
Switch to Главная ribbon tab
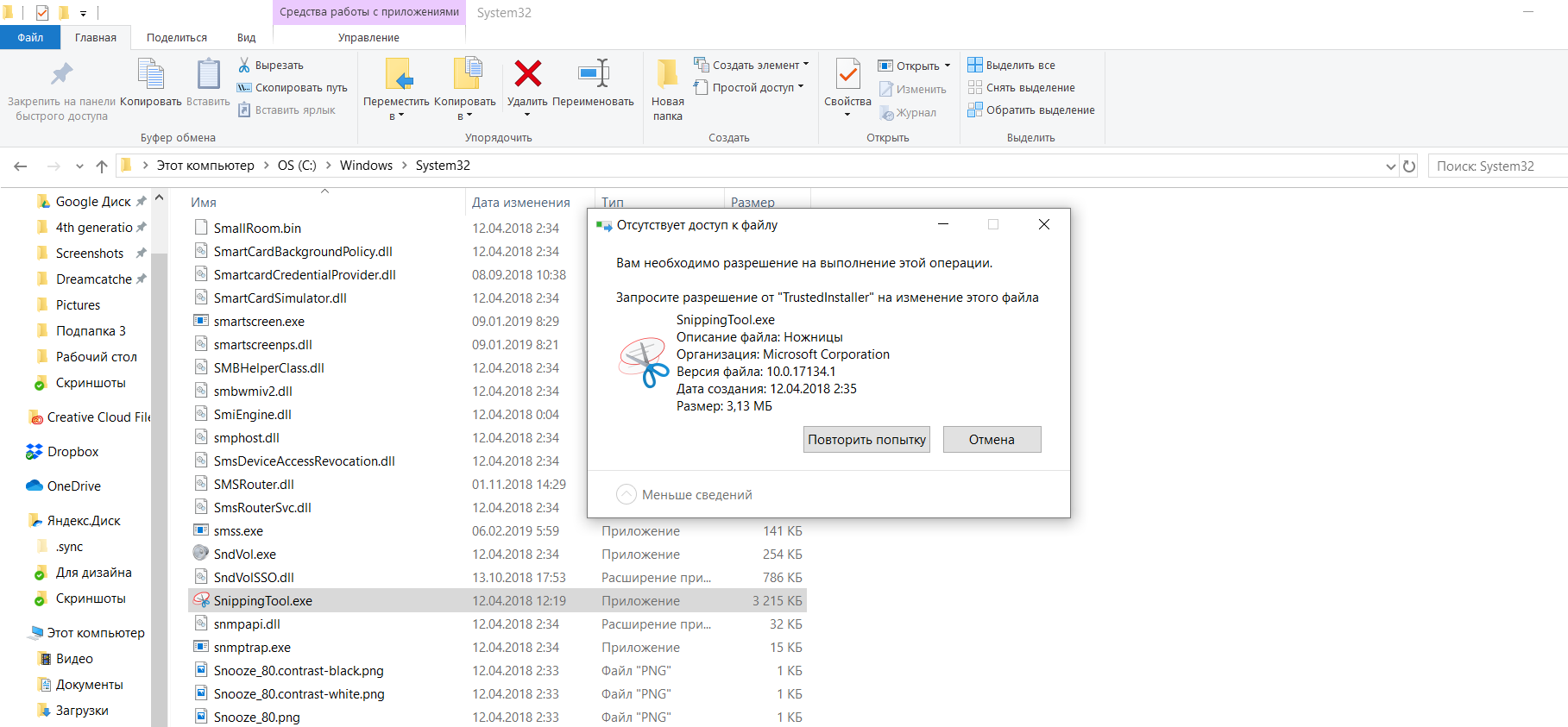click(96, 37)
